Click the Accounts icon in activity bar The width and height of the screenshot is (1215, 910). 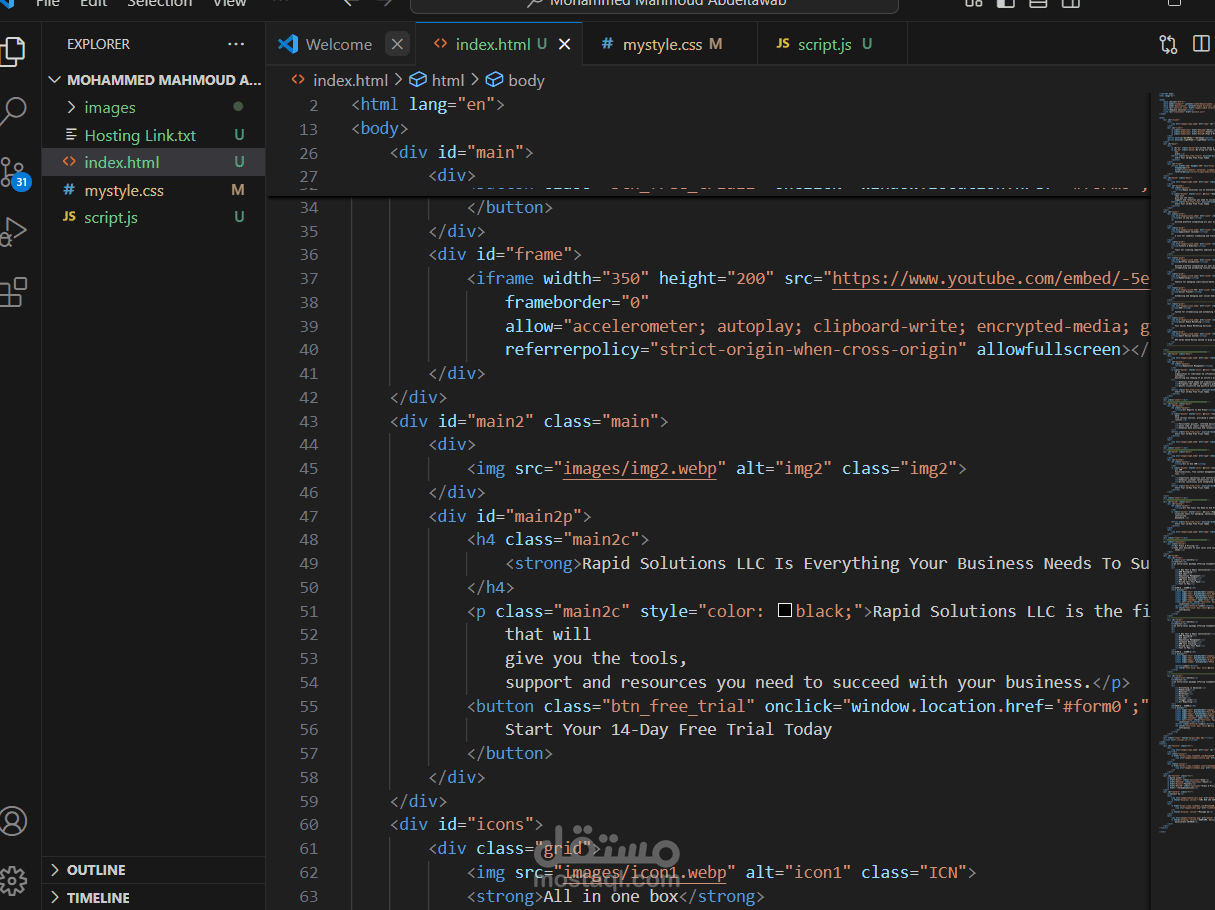[x=14, y=821]
